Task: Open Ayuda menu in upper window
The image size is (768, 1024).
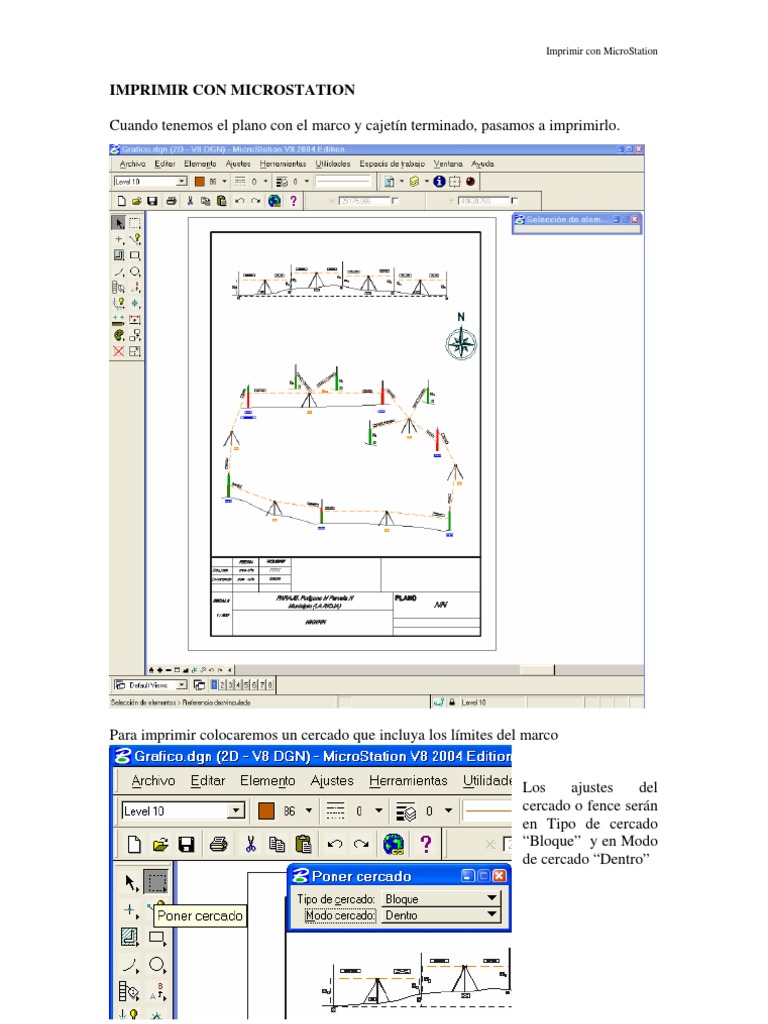Action: click(483, 164)
